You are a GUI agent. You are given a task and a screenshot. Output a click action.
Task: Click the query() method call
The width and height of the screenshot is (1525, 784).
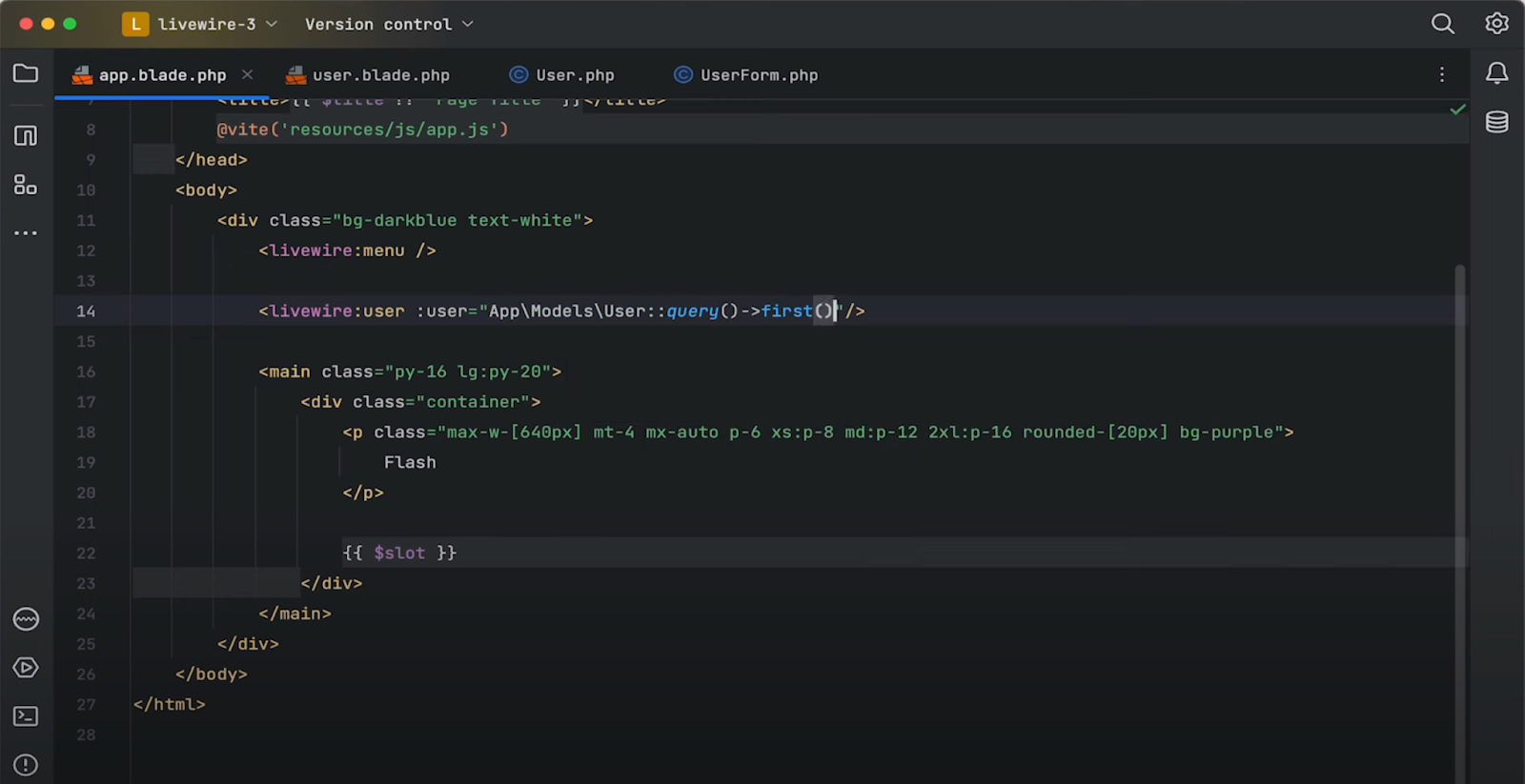coord(702,311)
